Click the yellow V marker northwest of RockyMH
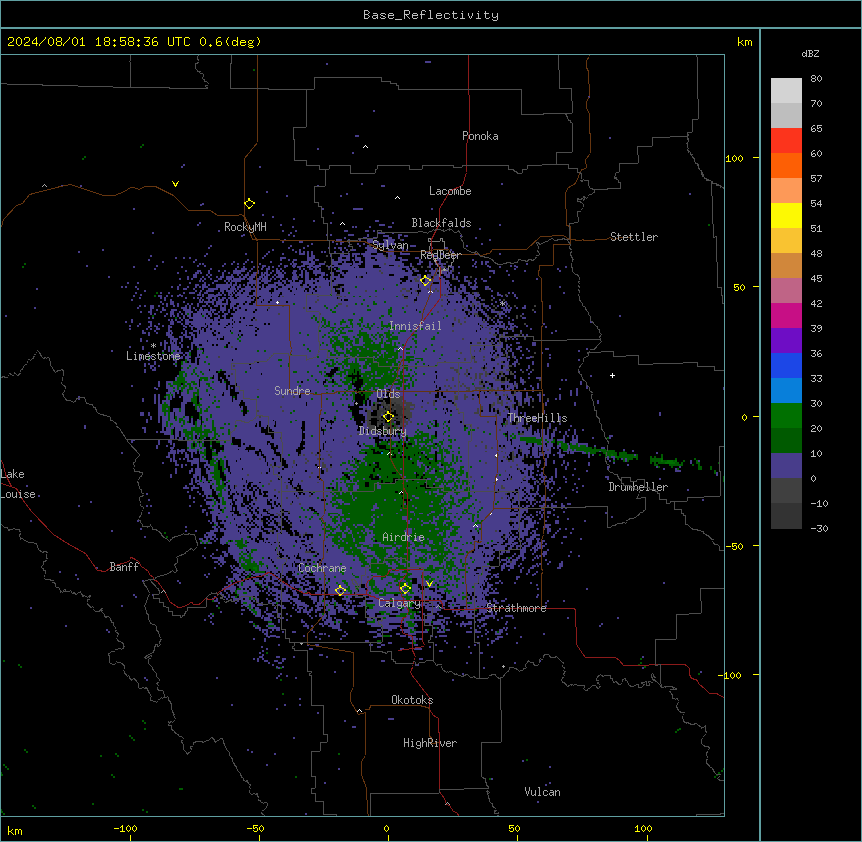The image size is (862, 842). point(175,184)
